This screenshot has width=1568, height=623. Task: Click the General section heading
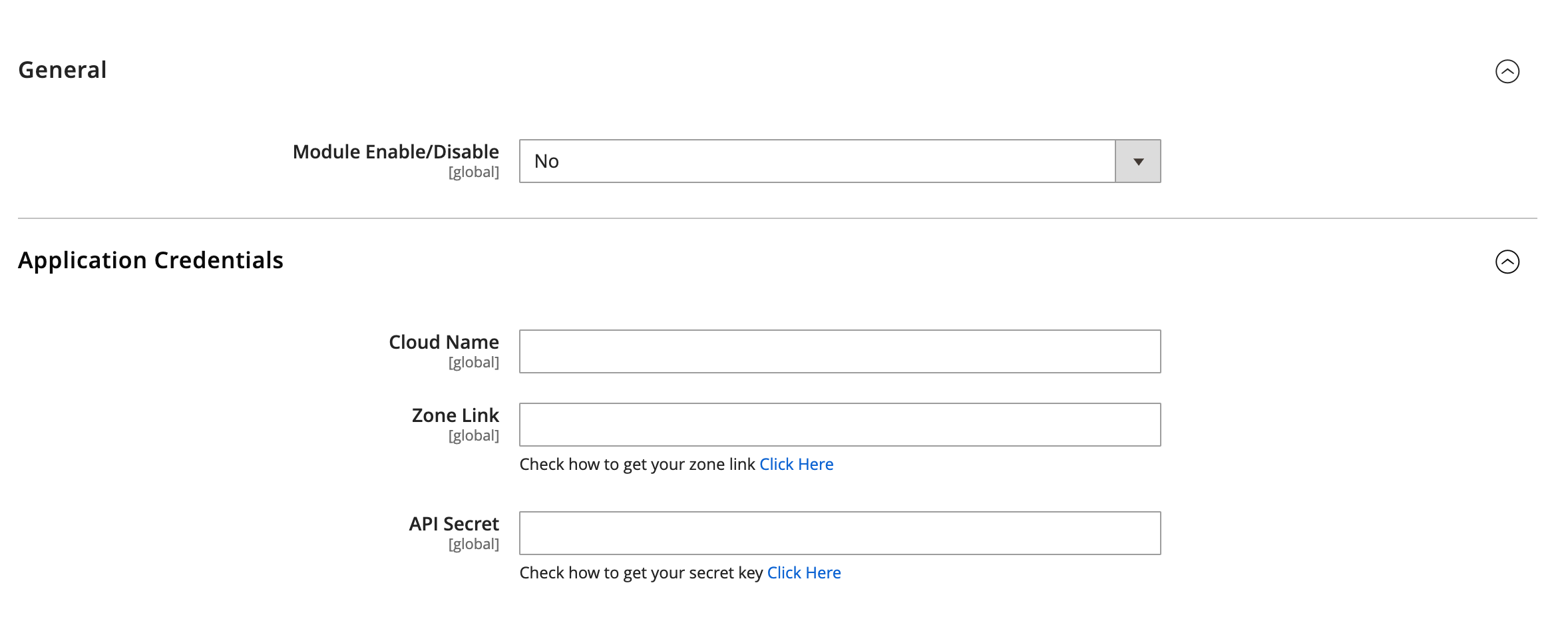tap(63, 70)
